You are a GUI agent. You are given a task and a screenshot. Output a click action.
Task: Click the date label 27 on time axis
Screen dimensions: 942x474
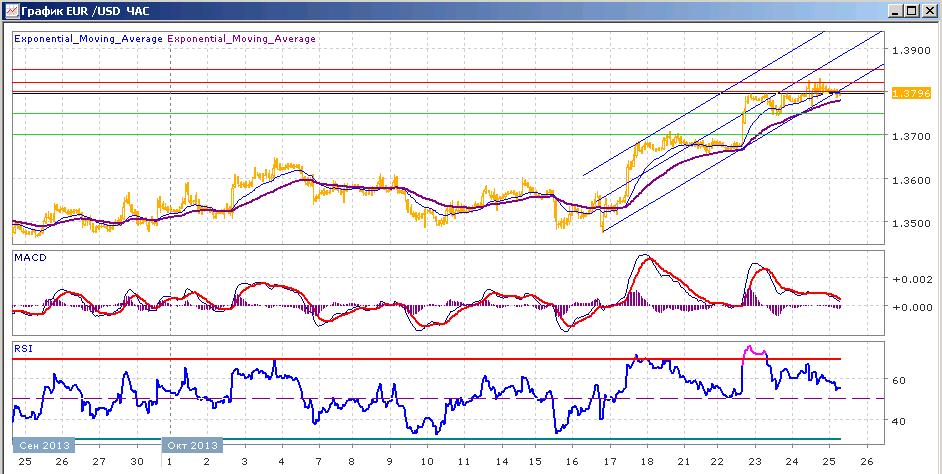click(99, 462)
